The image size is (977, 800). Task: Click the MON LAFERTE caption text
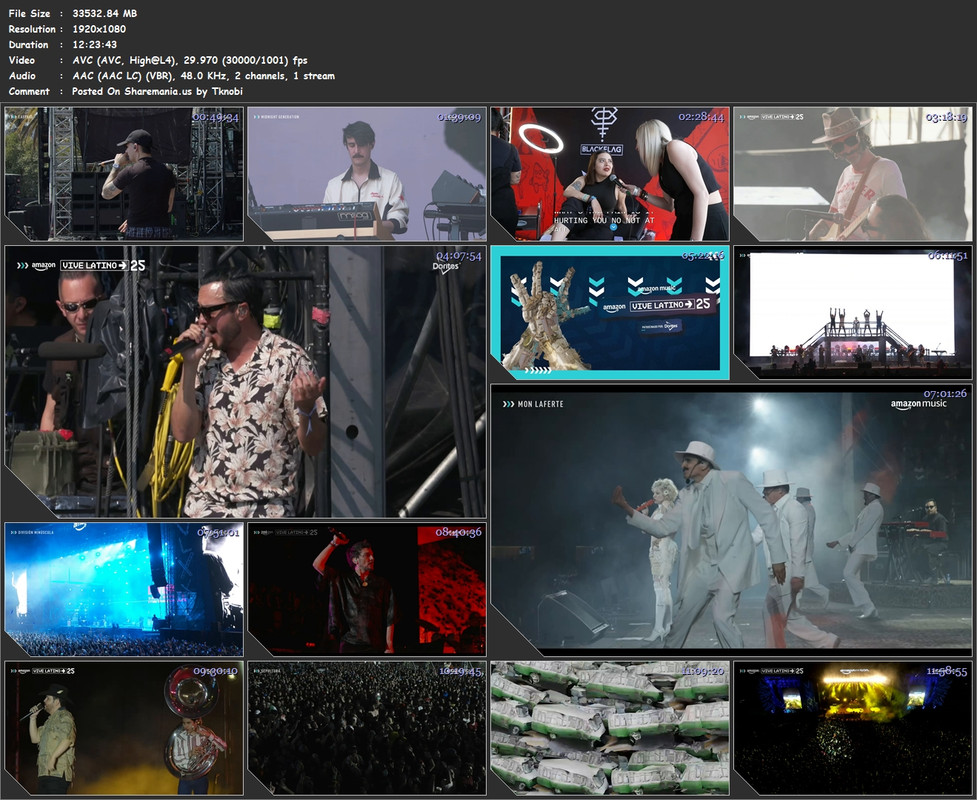tap(540, 404)
